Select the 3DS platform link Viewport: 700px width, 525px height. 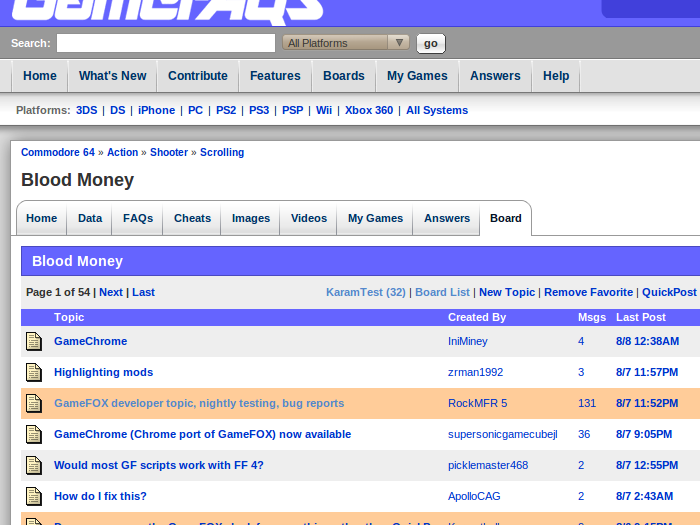(x=87, y=110)
